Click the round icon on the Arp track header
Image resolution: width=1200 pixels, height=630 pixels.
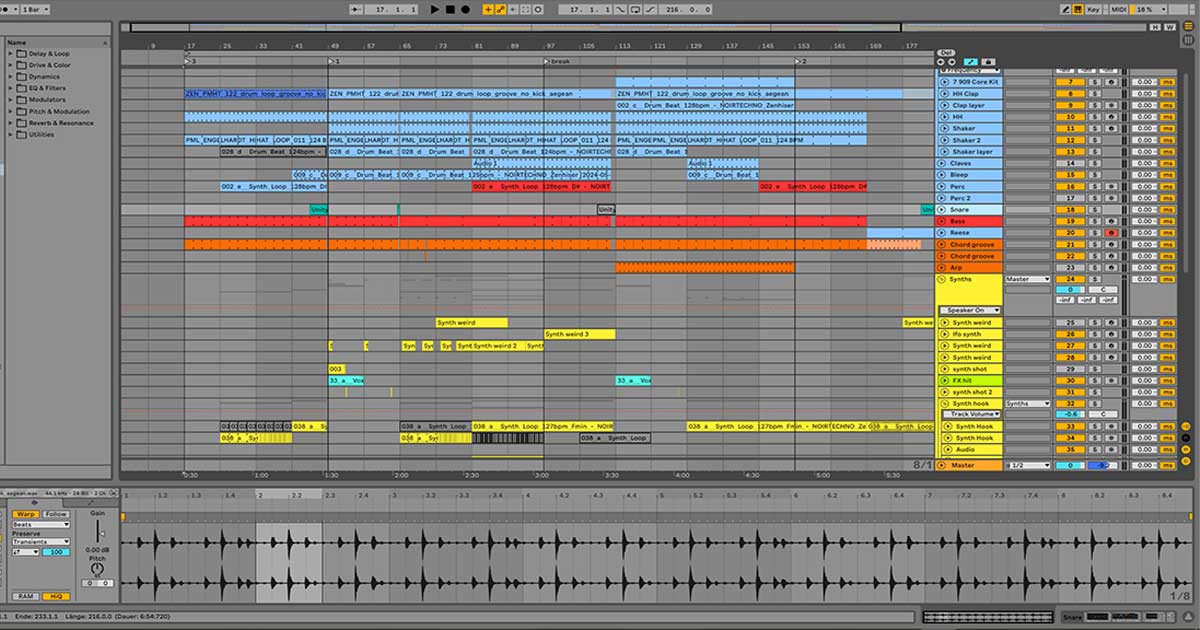(942, 268)
